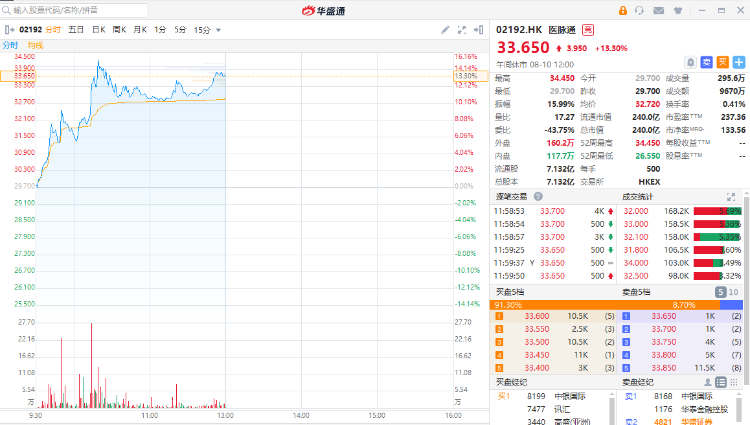Collapse the left panel arrow icon beside 02192

click(9, 30)
